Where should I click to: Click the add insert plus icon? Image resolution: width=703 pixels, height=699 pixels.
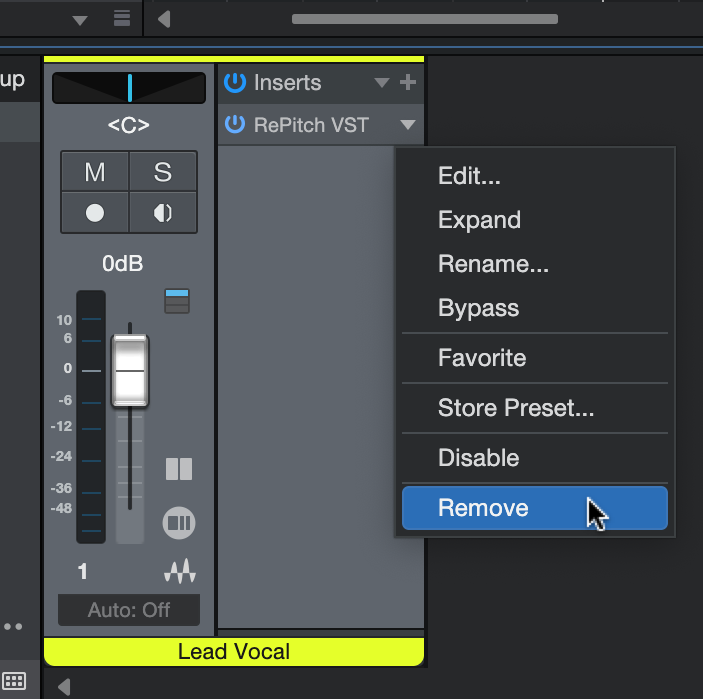coord(408,83)
